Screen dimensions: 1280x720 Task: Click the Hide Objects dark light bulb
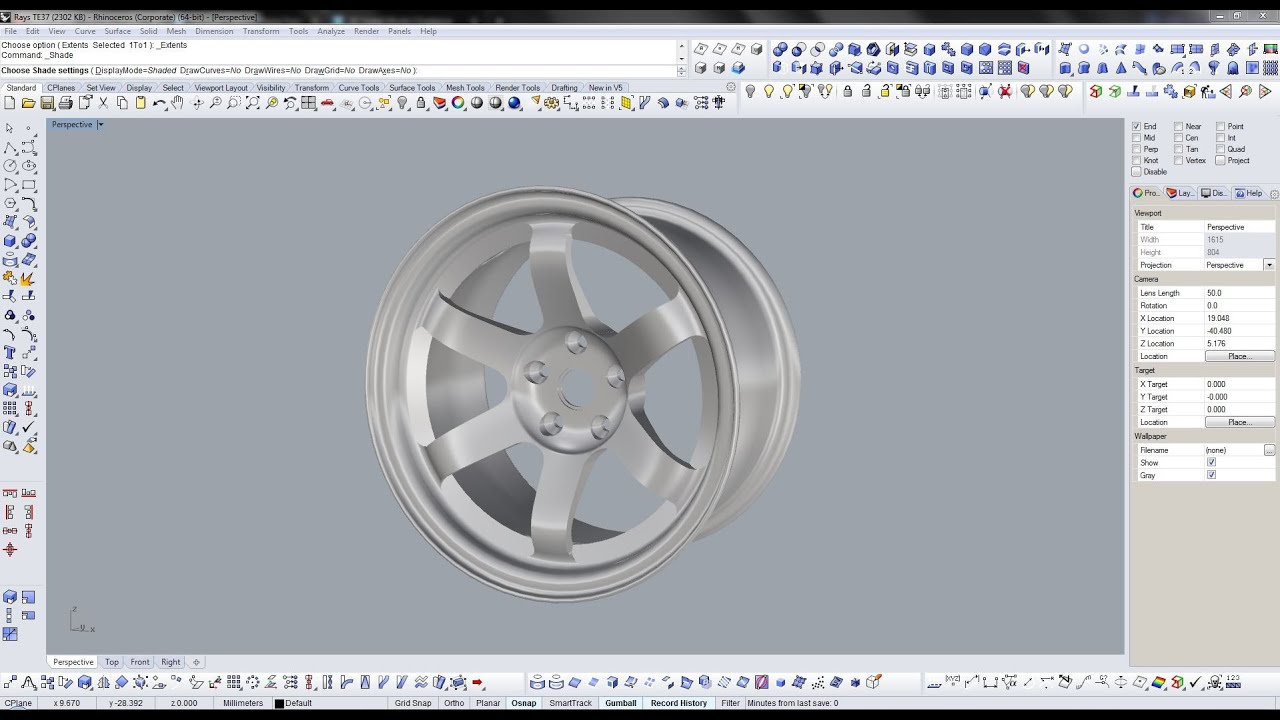pyautogui.click(x=750, y=91)
